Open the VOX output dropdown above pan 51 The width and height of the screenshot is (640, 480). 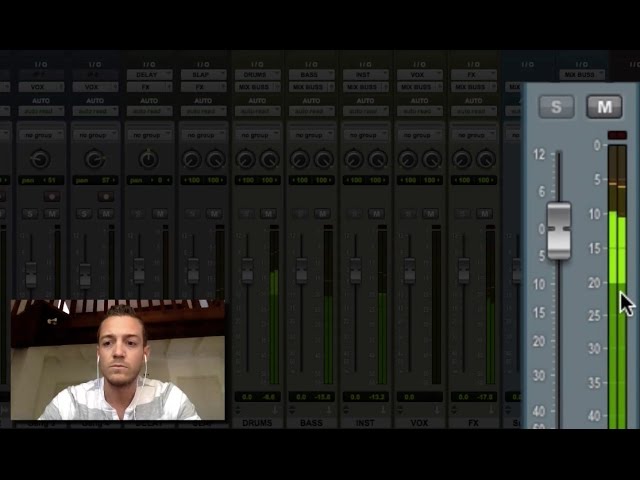point(41,87)
